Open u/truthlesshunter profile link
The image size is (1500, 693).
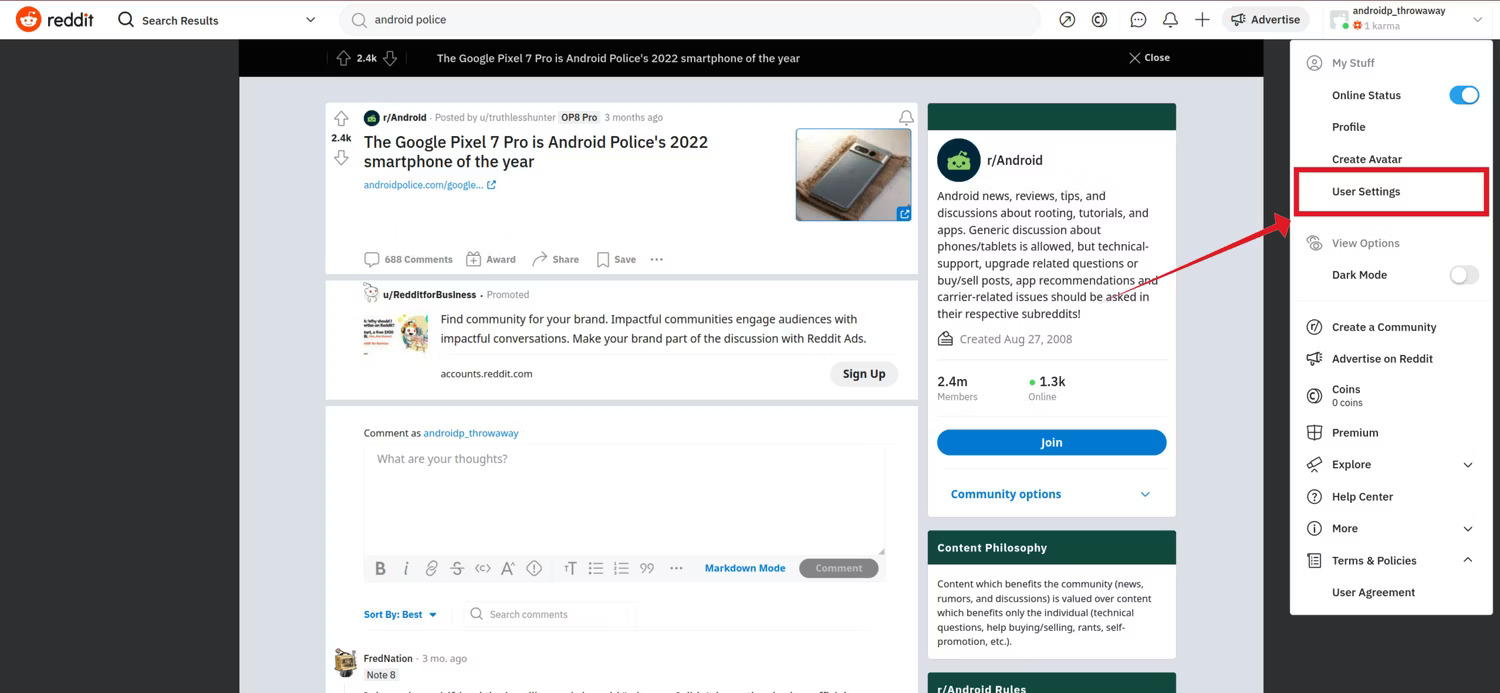(x=517, y=118)
